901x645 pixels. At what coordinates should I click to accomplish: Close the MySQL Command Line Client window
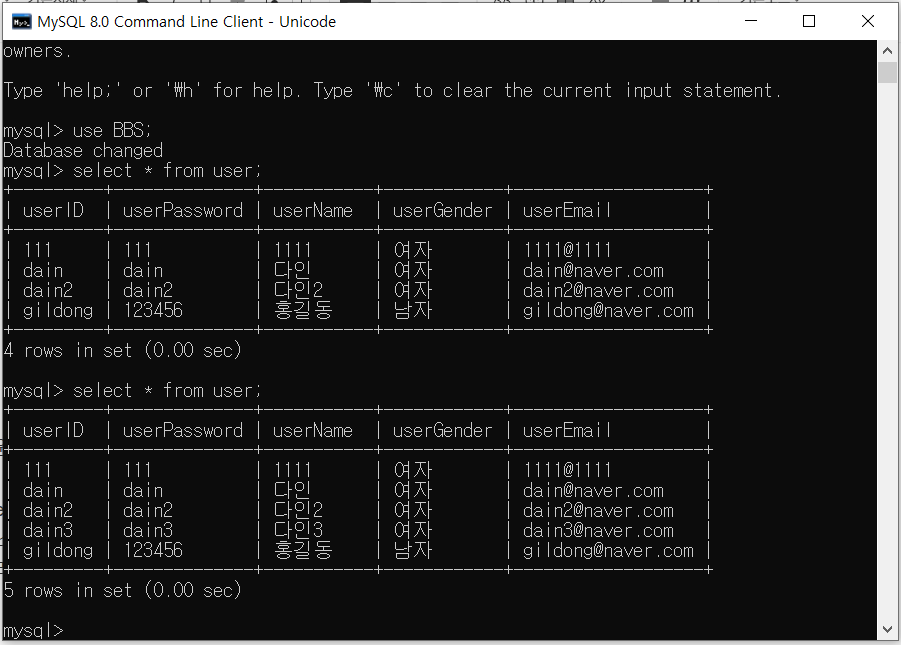coord(868,21)
